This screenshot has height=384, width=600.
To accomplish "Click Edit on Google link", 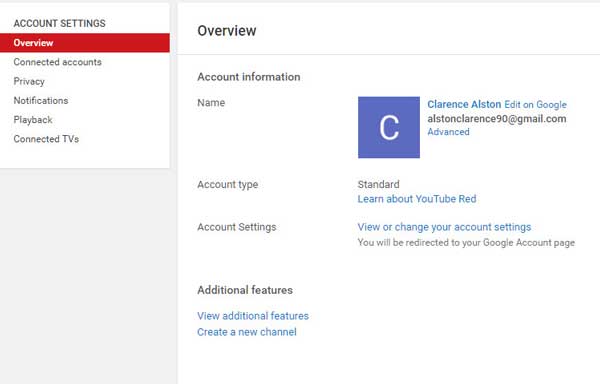I will [535, 104].
